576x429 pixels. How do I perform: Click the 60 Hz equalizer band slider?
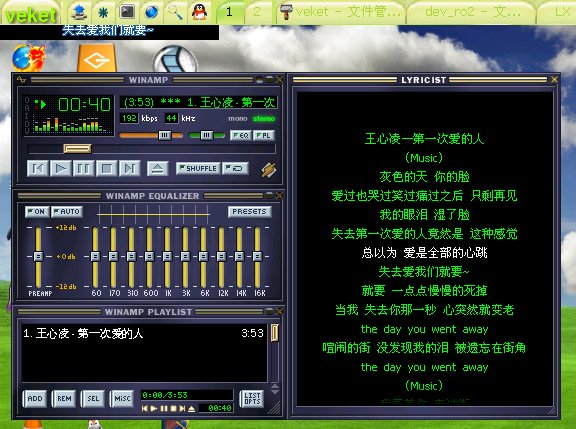coord(95,256)
